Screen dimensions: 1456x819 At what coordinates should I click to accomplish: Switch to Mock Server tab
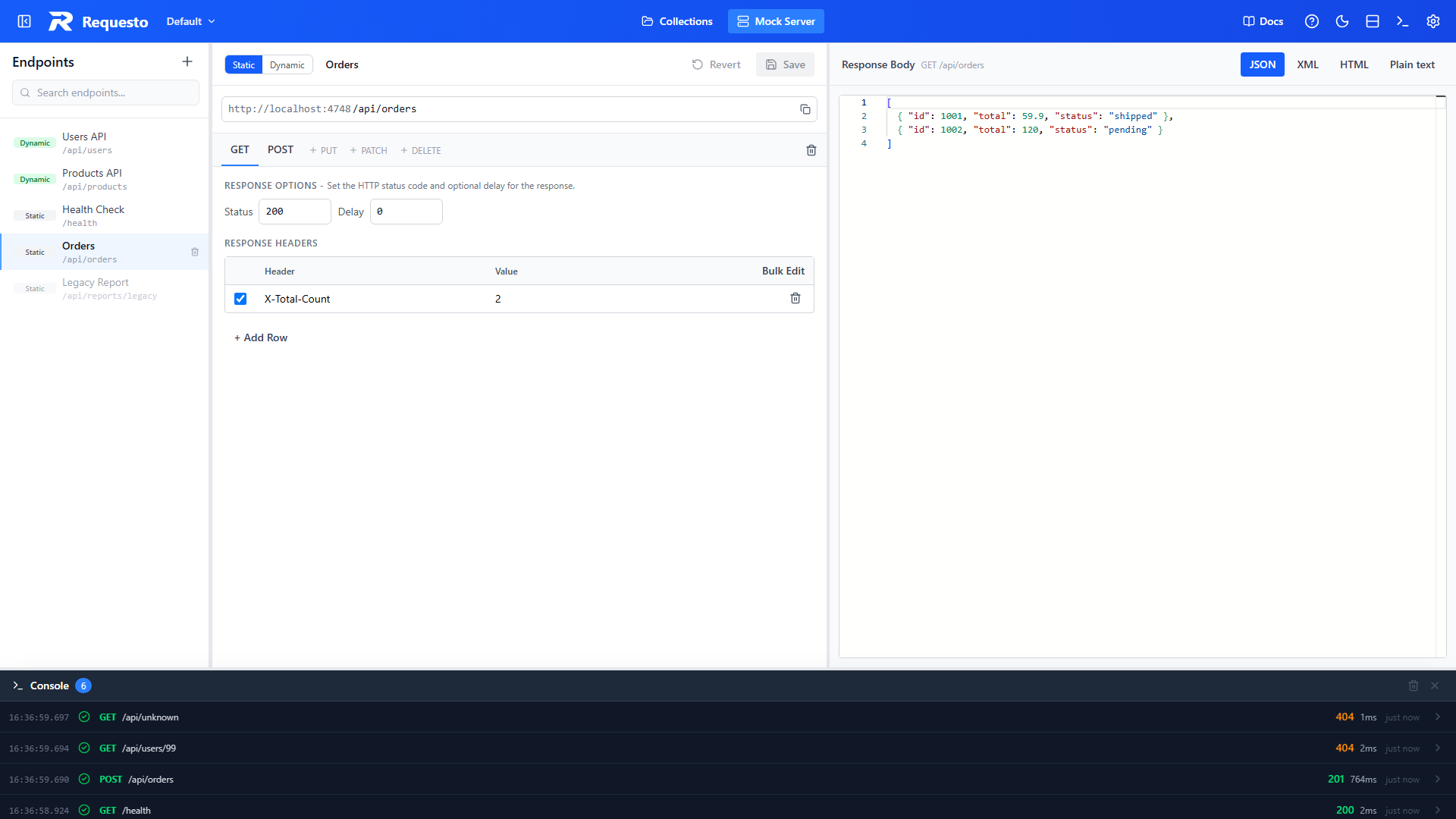pyautogui.click(x=776, y=21)
